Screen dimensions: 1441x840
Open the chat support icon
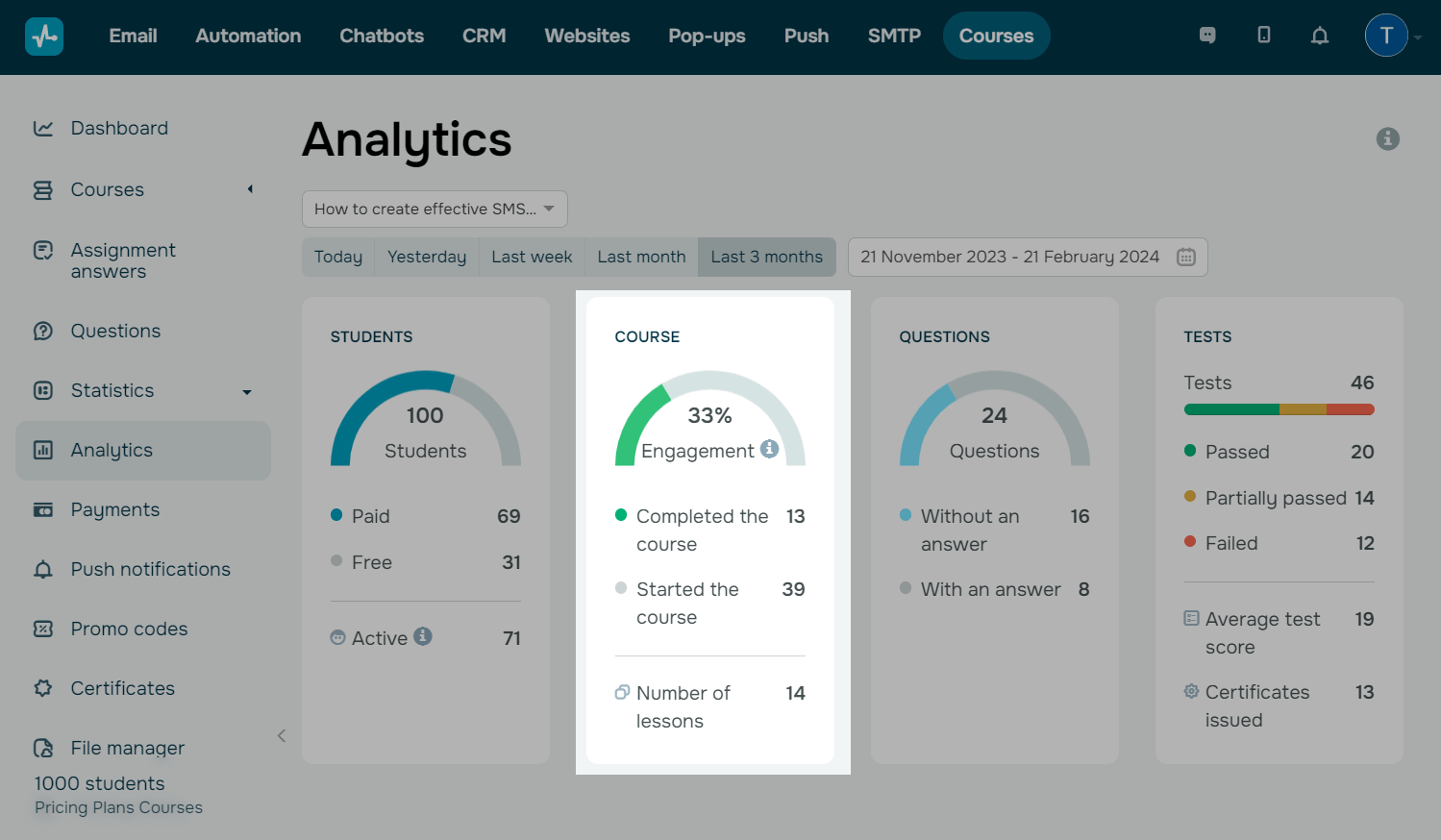pyautogui.click(x=1207, y=36)
